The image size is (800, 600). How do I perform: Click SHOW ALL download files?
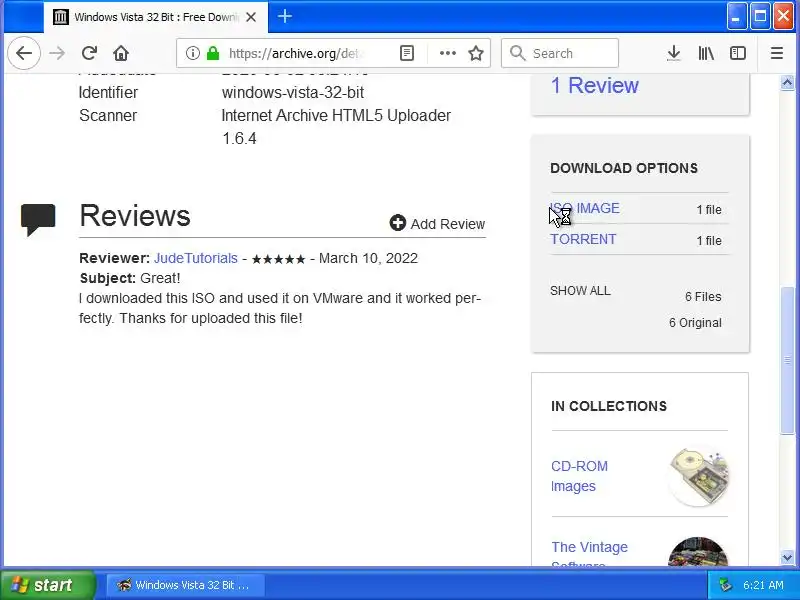(x=580, y=291)
